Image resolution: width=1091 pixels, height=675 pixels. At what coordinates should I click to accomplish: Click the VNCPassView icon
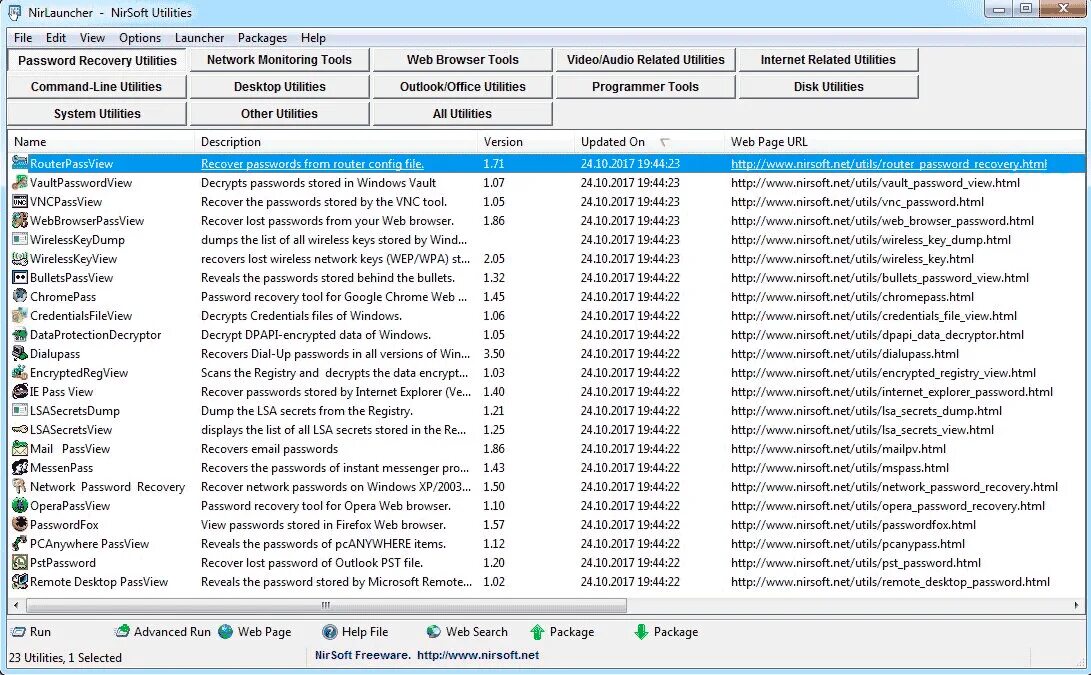(19, 202)
